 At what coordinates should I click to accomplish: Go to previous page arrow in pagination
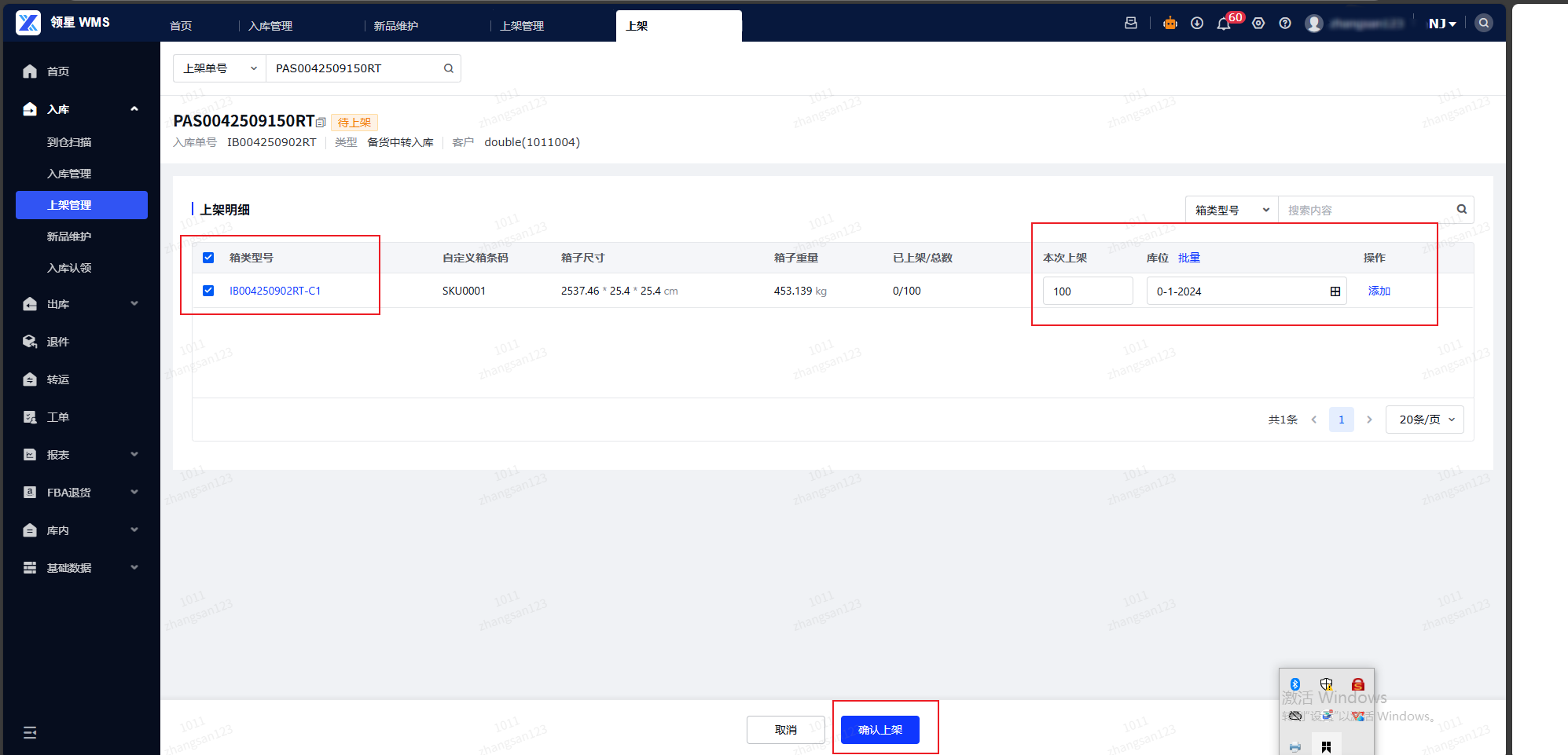[x=1314, y=420]
